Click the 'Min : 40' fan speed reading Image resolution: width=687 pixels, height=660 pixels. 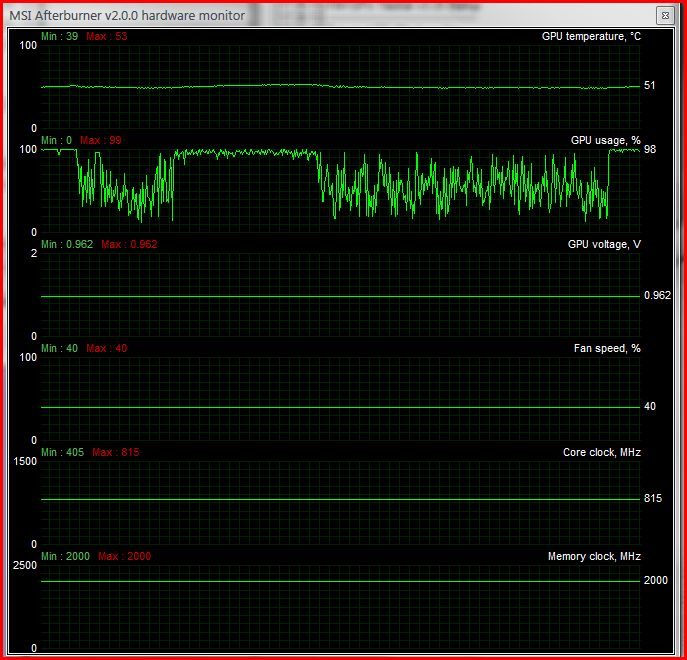point(60,348)
